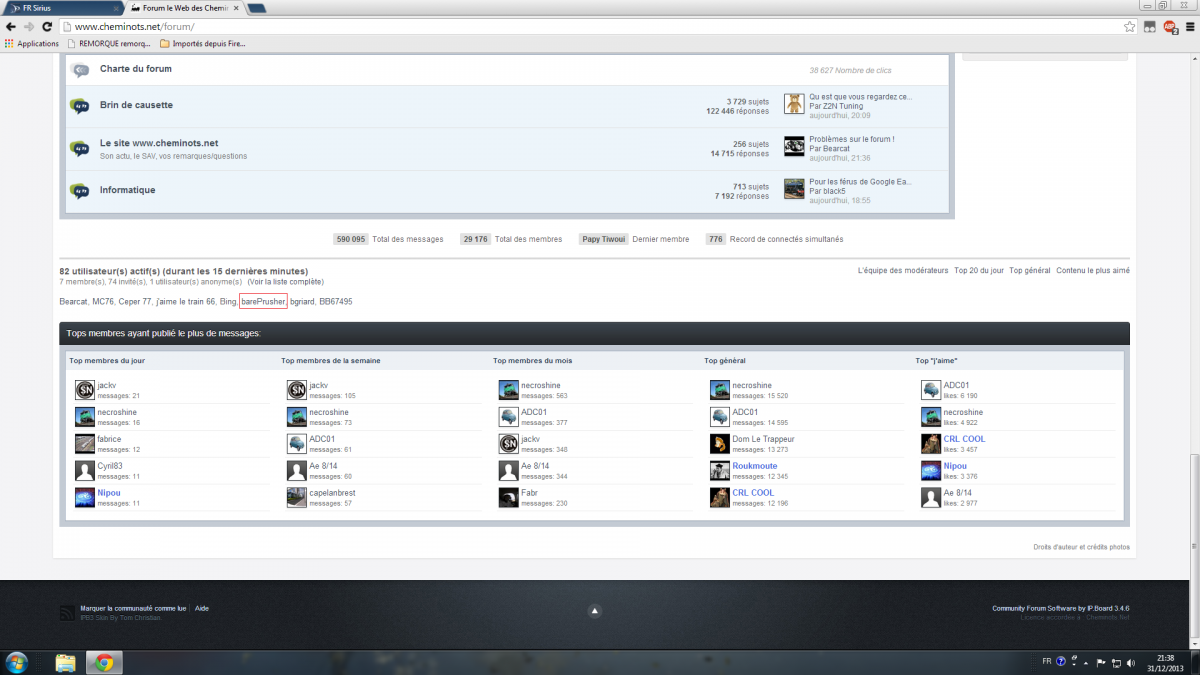Open the Brin de causette forum icon
This screenshot has height=675, width=1200.
80,106
